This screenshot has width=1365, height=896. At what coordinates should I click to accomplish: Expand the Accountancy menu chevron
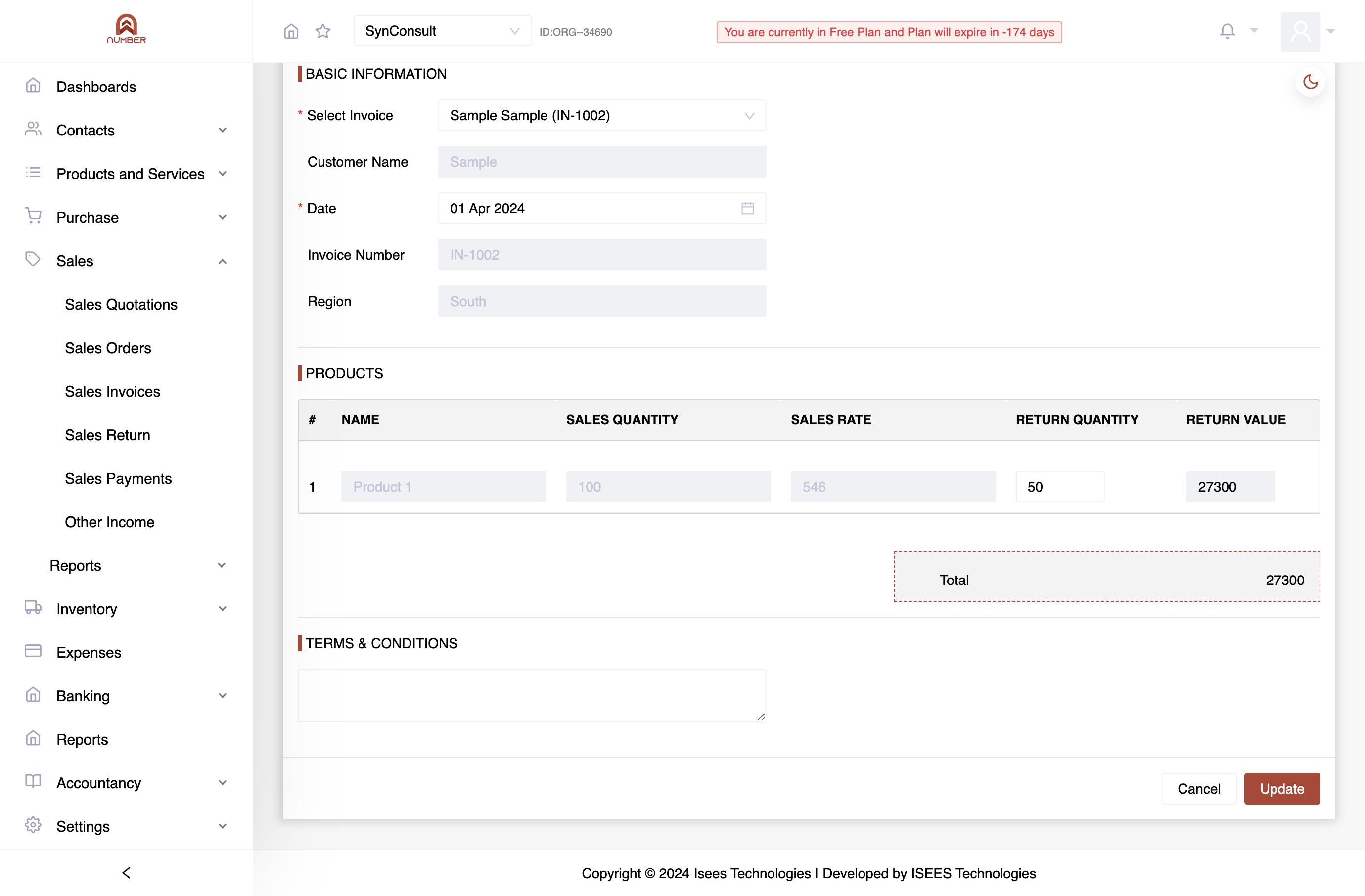point(223,783)
